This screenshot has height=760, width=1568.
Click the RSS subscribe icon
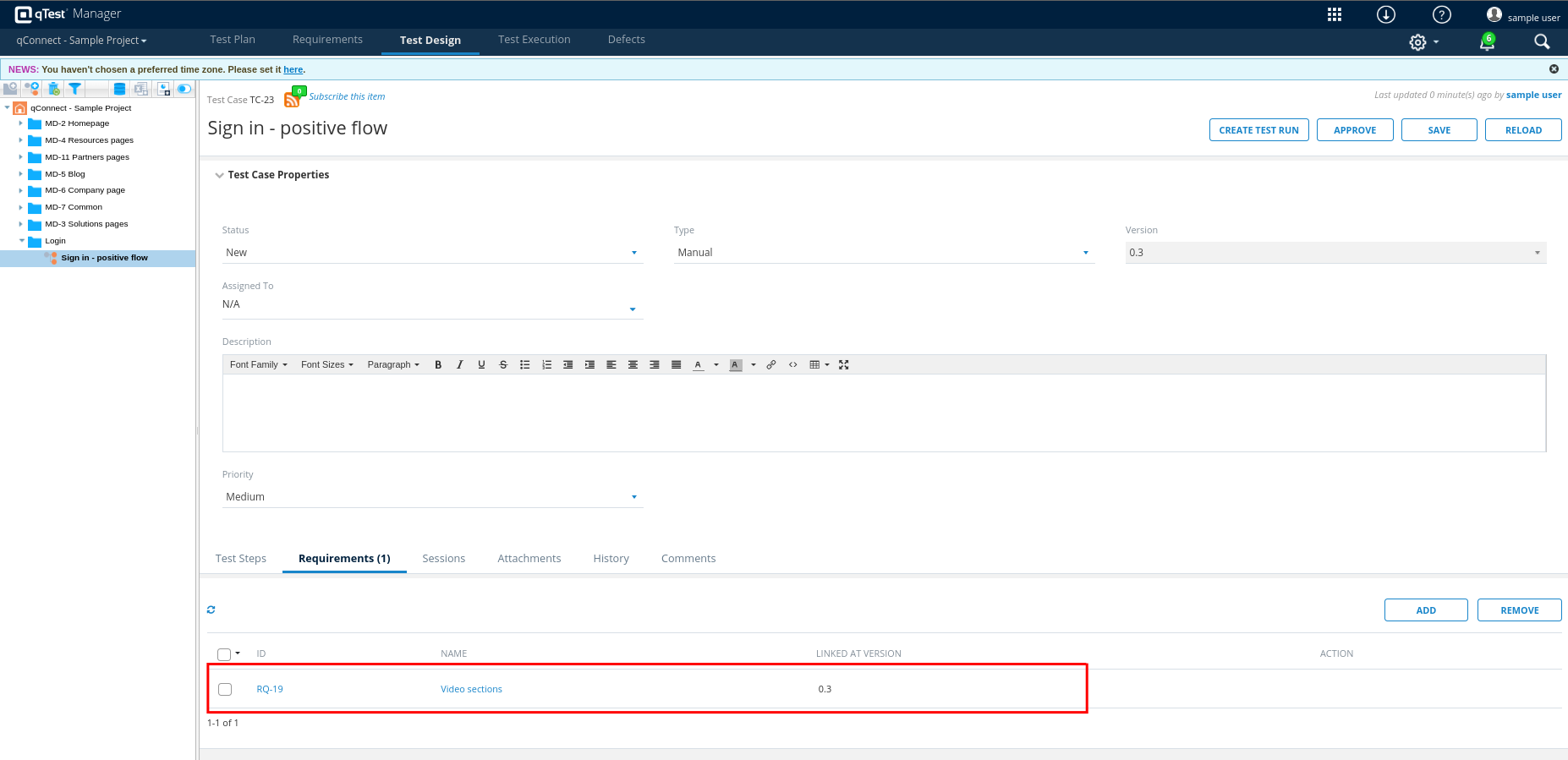coord(292,100)
